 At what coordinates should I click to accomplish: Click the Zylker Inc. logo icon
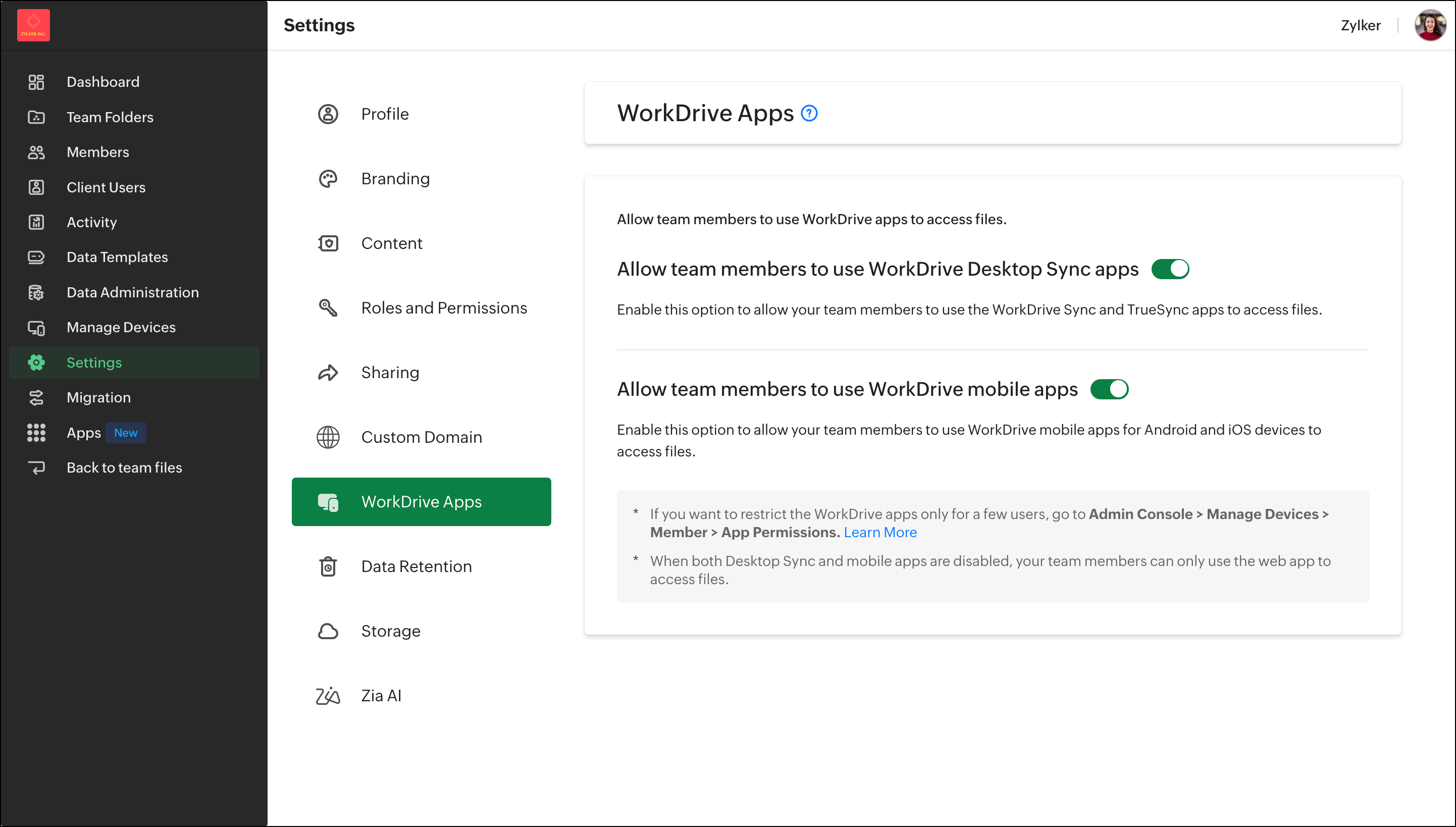click(x=33, y=25)
